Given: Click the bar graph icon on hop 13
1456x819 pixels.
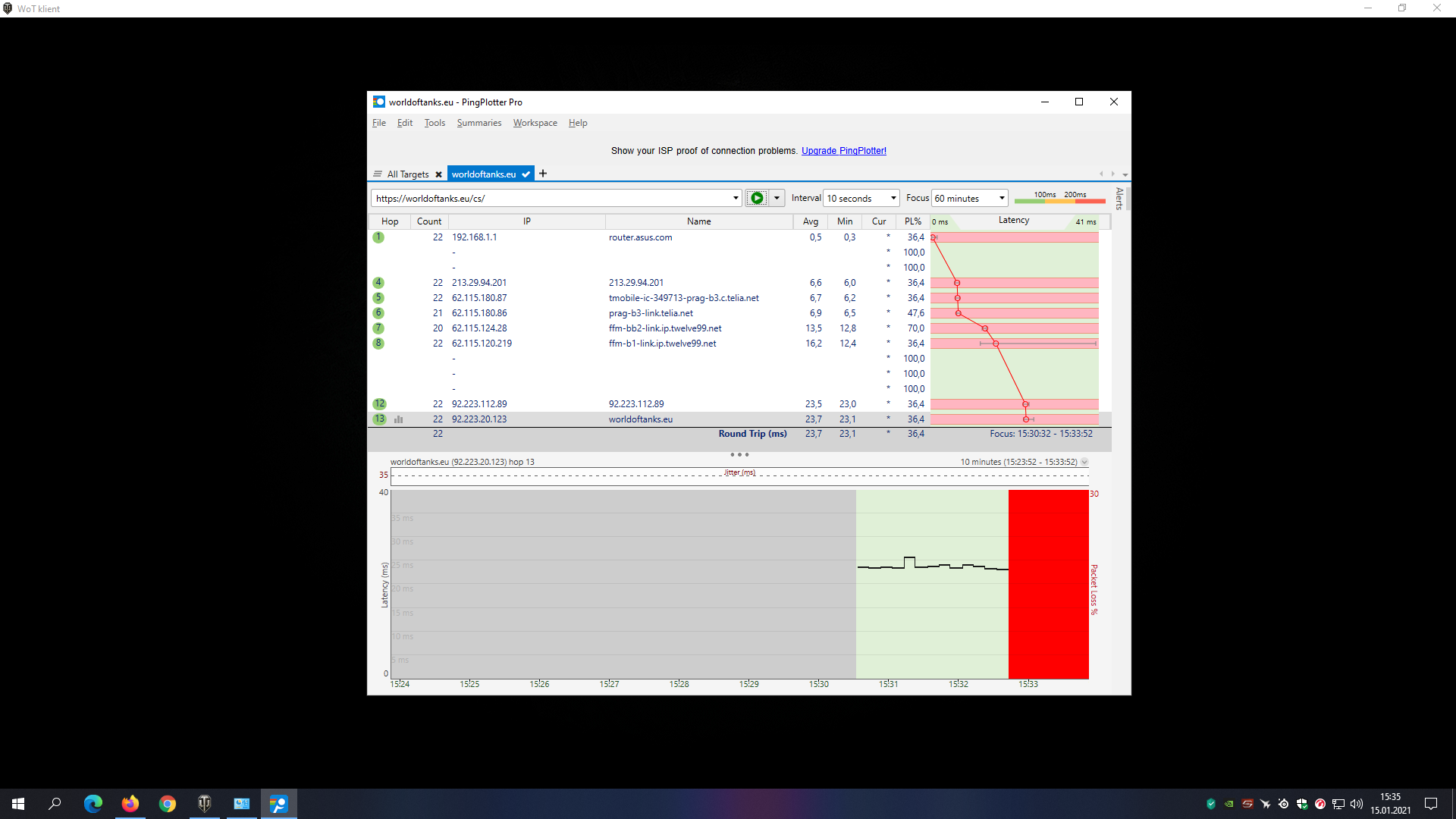Looking at the screenshot, I should tap(398, 419).
